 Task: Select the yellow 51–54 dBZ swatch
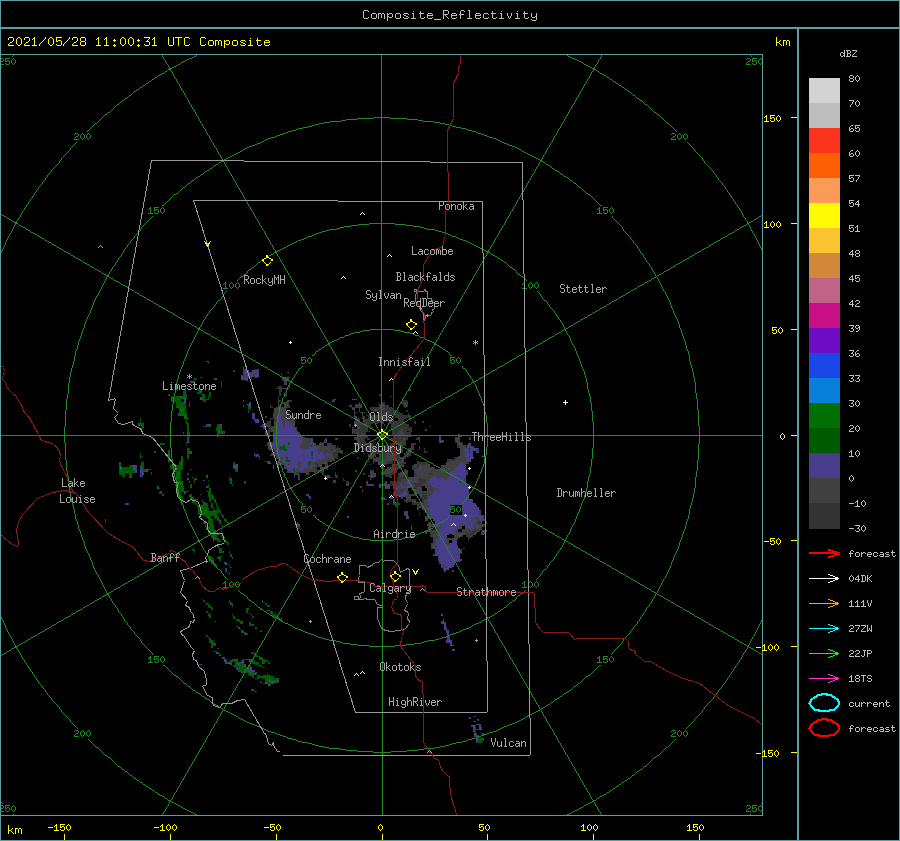[824, 216]
